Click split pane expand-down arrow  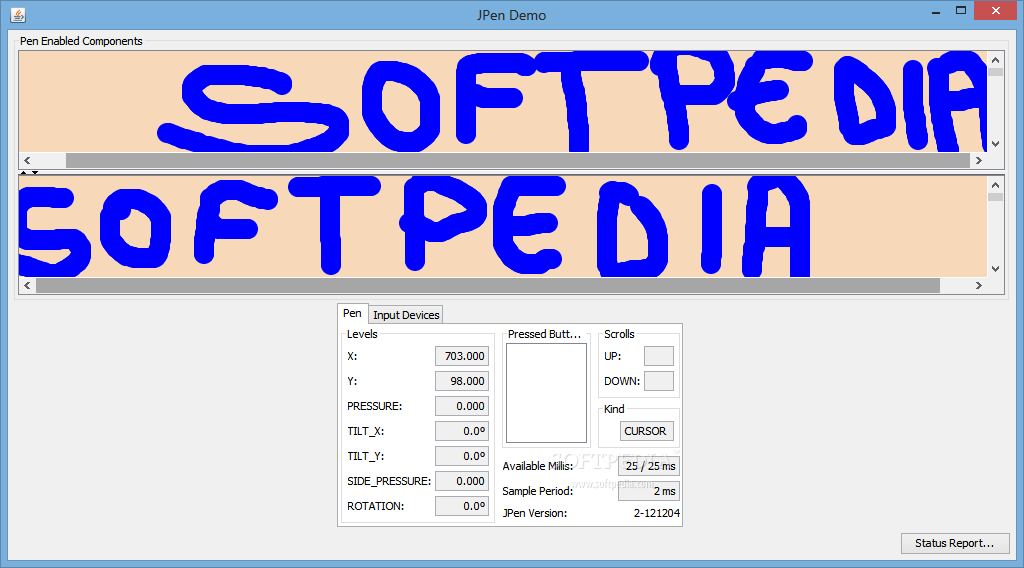pos(35,173)
